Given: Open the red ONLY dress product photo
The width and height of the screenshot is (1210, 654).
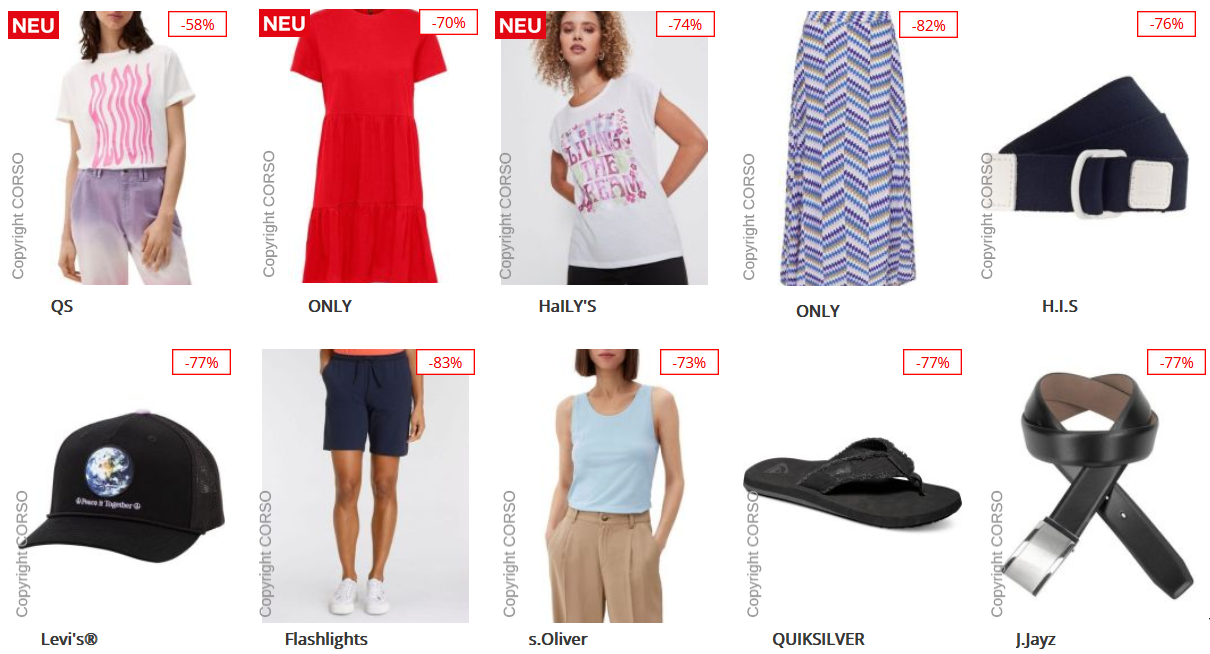Looking at the screenshot, I should [363, 147].
